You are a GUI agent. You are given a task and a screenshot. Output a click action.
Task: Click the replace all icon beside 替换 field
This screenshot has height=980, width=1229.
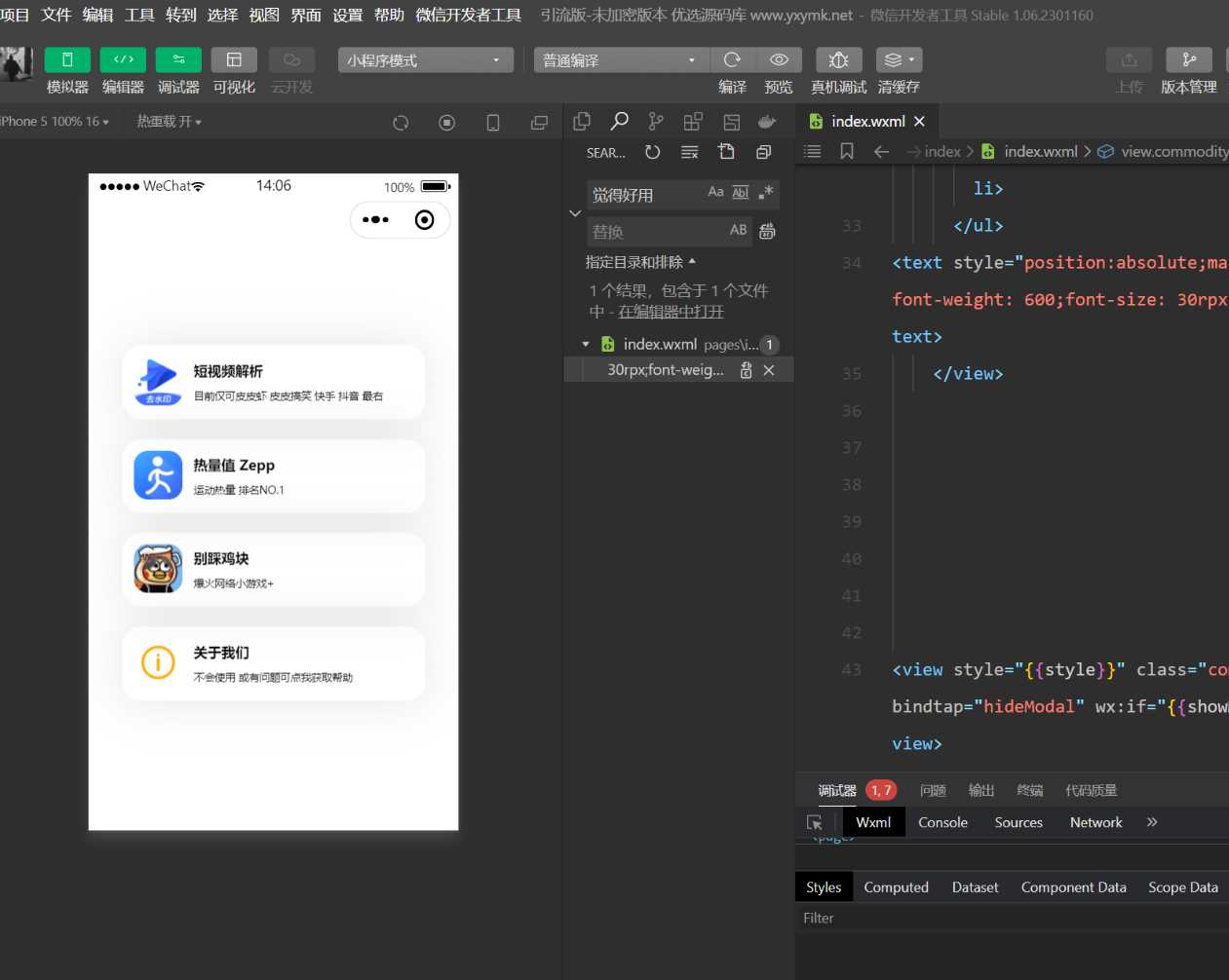(x=768, y=232)
